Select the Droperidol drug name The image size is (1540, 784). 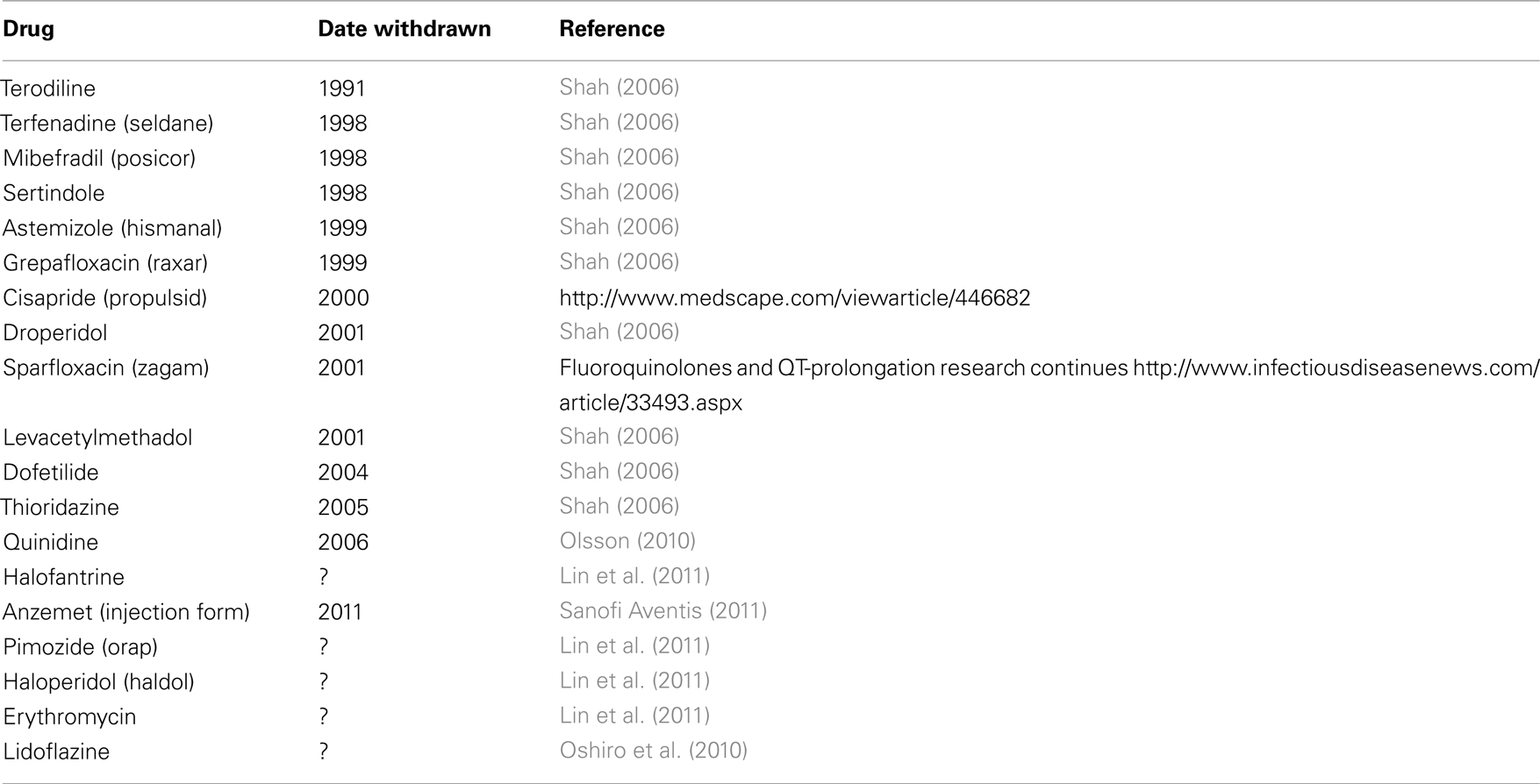click(x=55, y=332)
